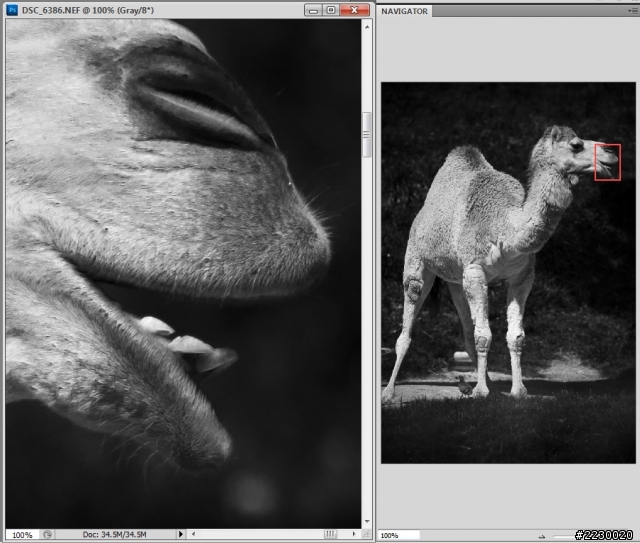Click the red proxy view box in Navigator
The image size is (640, 543).
click(607, 162)
